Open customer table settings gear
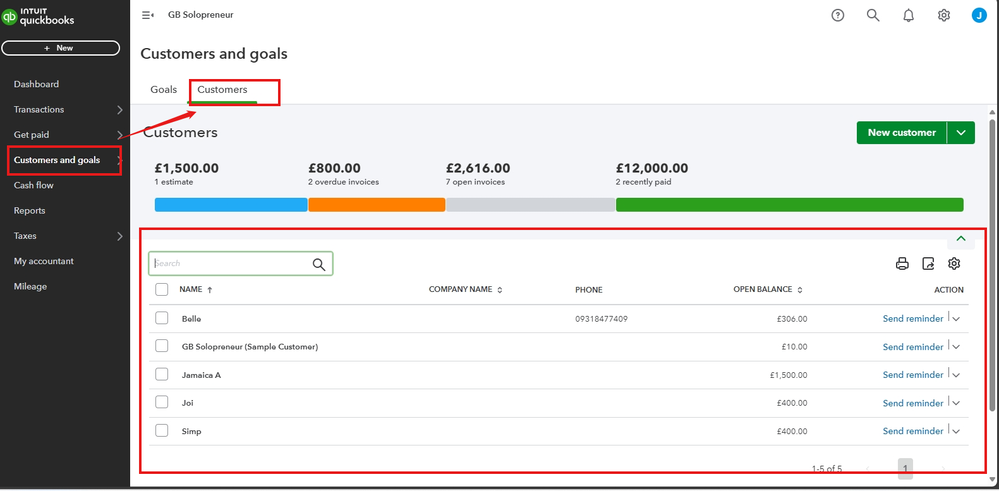The height and width of the screenshot is (491, 999). coord(954,264)
